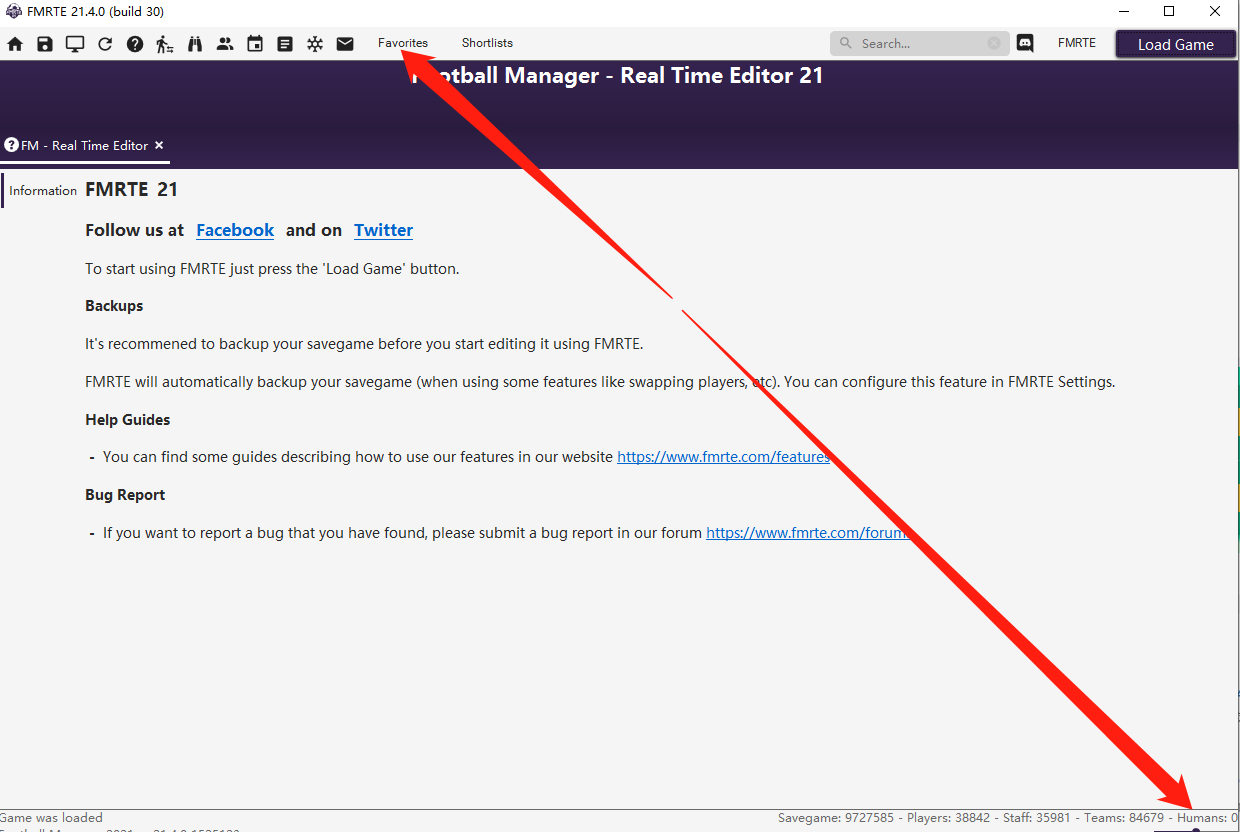Click the 'FMRTE 21' heading
The width and height of the screenshot is (1240, 832).
(x=131, y=190)
